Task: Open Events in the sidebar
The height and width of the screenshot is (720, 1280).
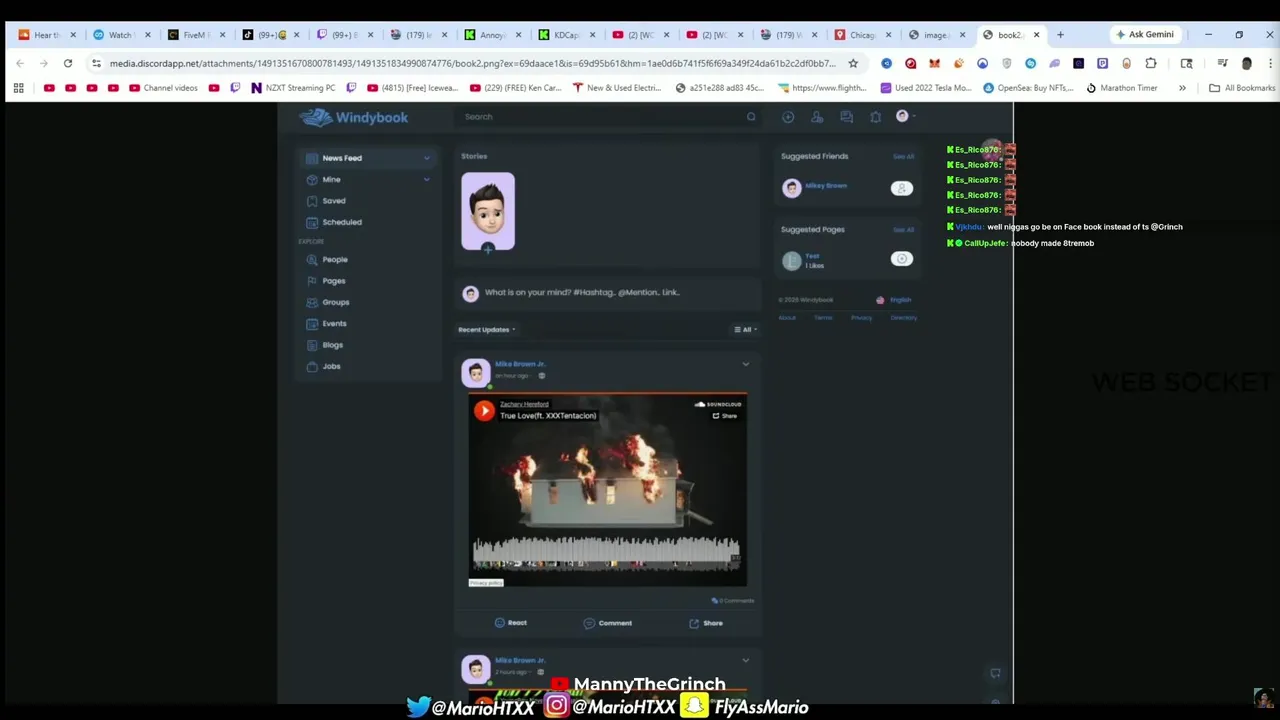Action: pos(334,324)
